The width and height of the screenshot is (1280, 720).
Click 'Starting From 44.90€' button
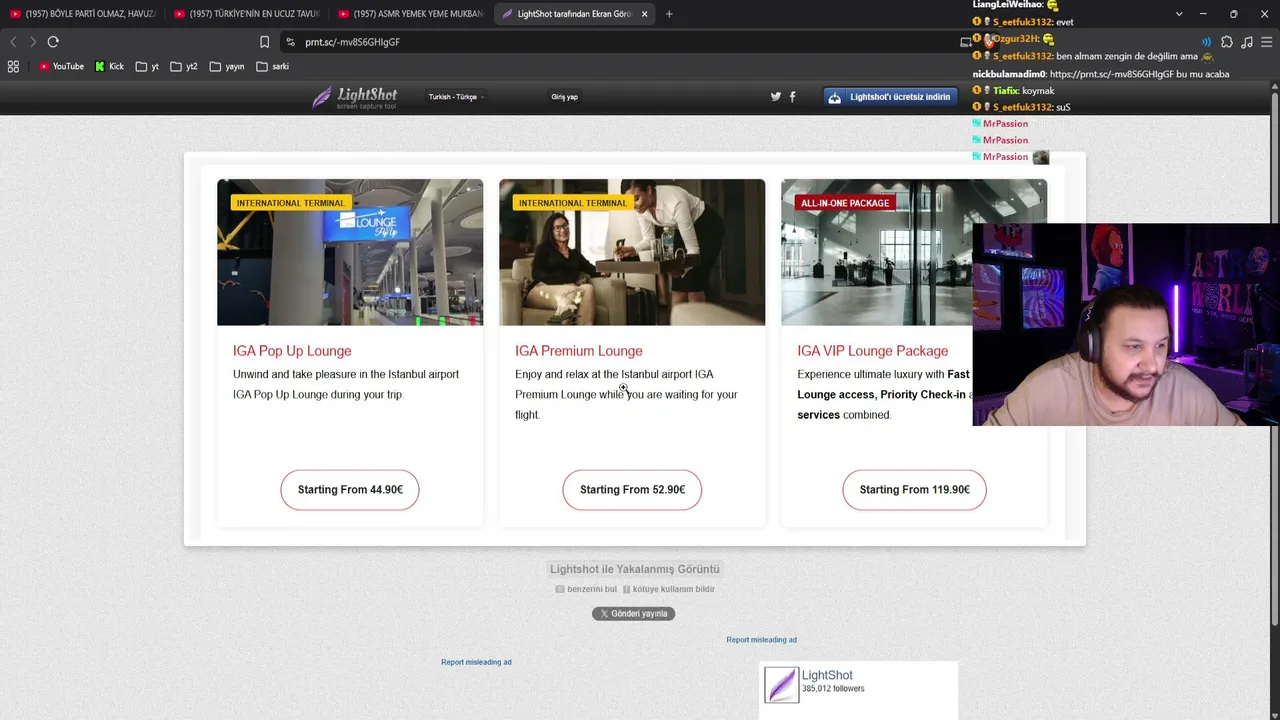[x=350, y=490]
